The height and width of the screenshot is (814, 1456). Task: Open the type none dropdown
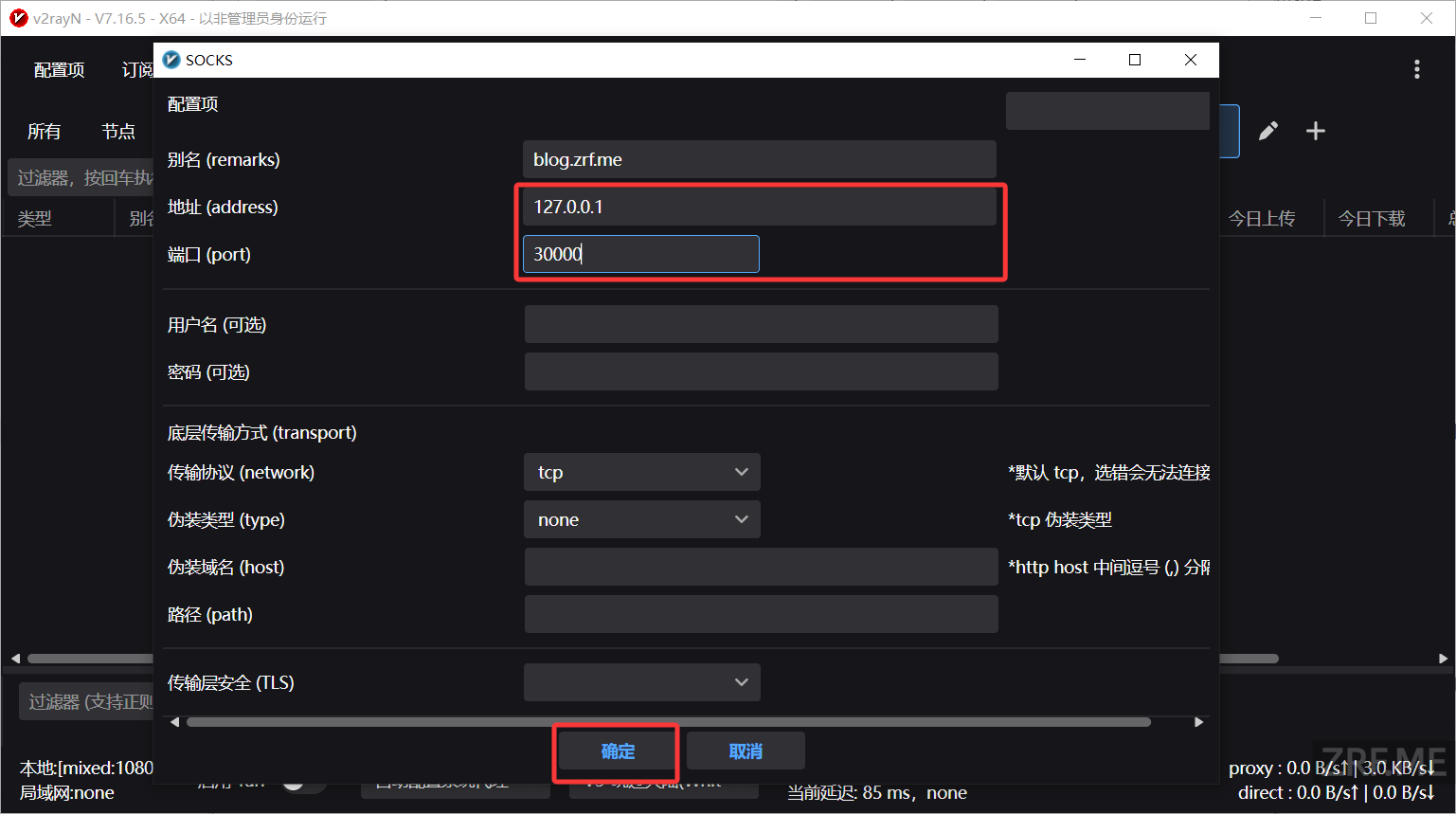click(x=642, y=519)
